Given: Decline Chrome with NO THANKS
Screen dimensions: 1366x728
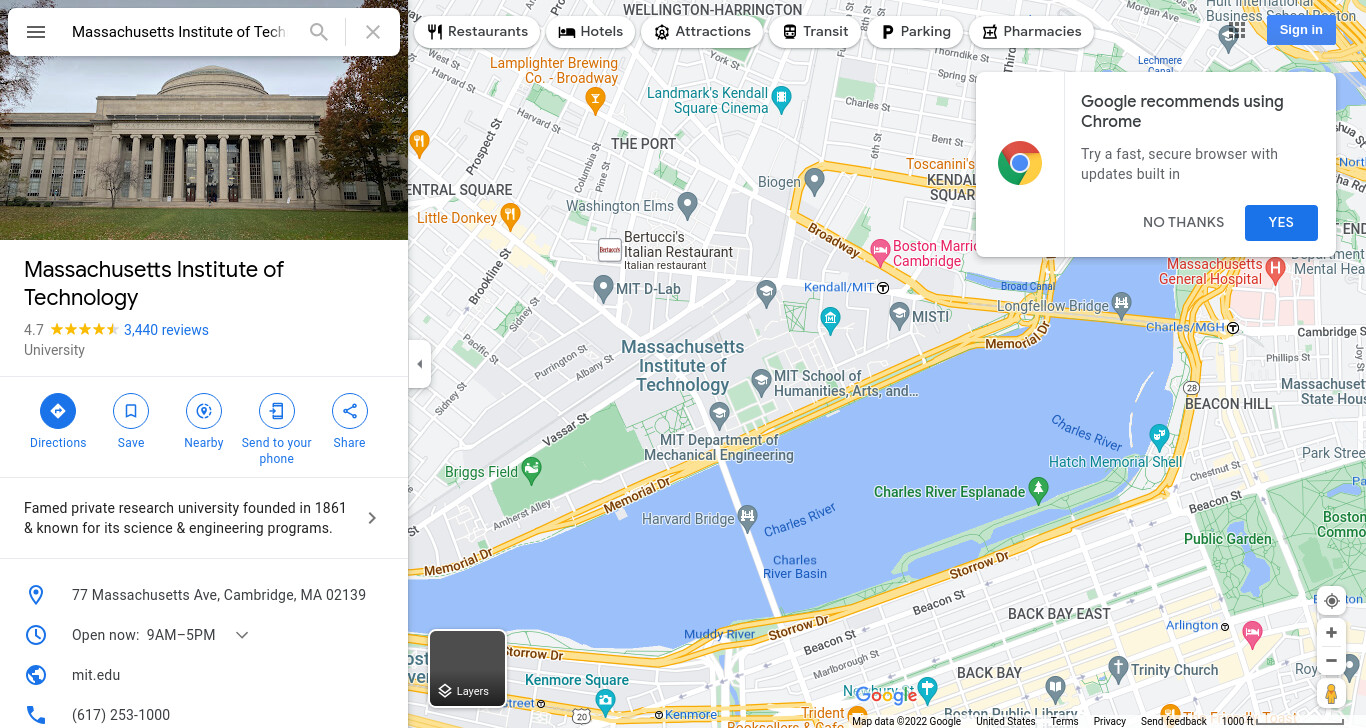Looking at the screenshot, I should (1183, 223).
